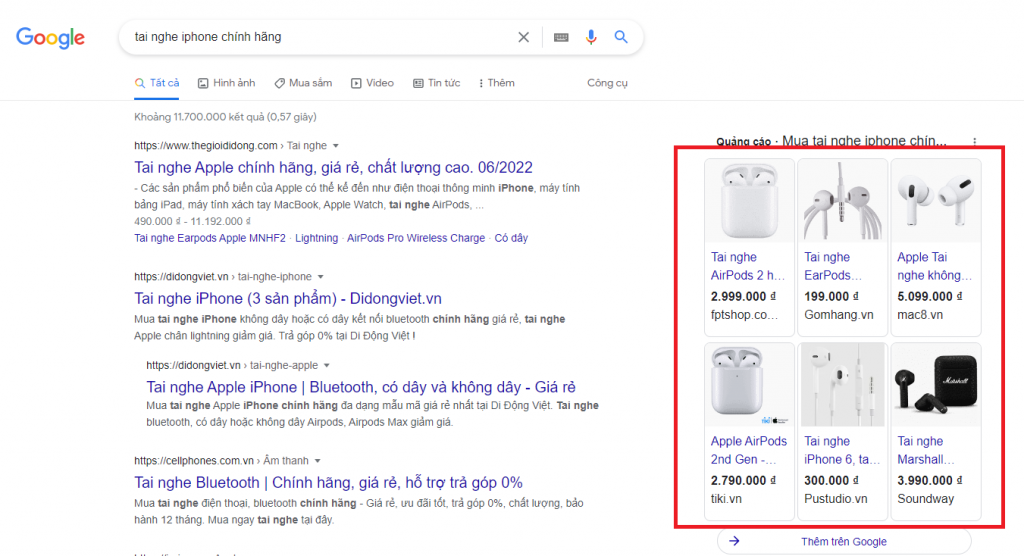The height and width of the screenshot is (556, 1024).
Task: Click the Công cụ tools button
Action: pos(607,83)
